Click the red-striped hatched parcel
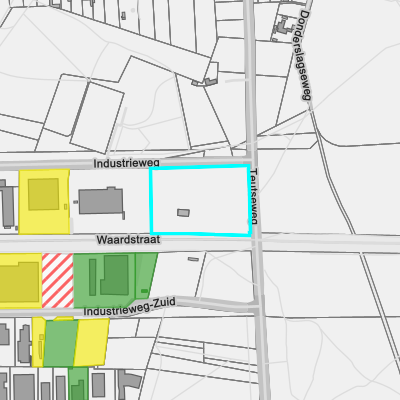 [58, 280]
